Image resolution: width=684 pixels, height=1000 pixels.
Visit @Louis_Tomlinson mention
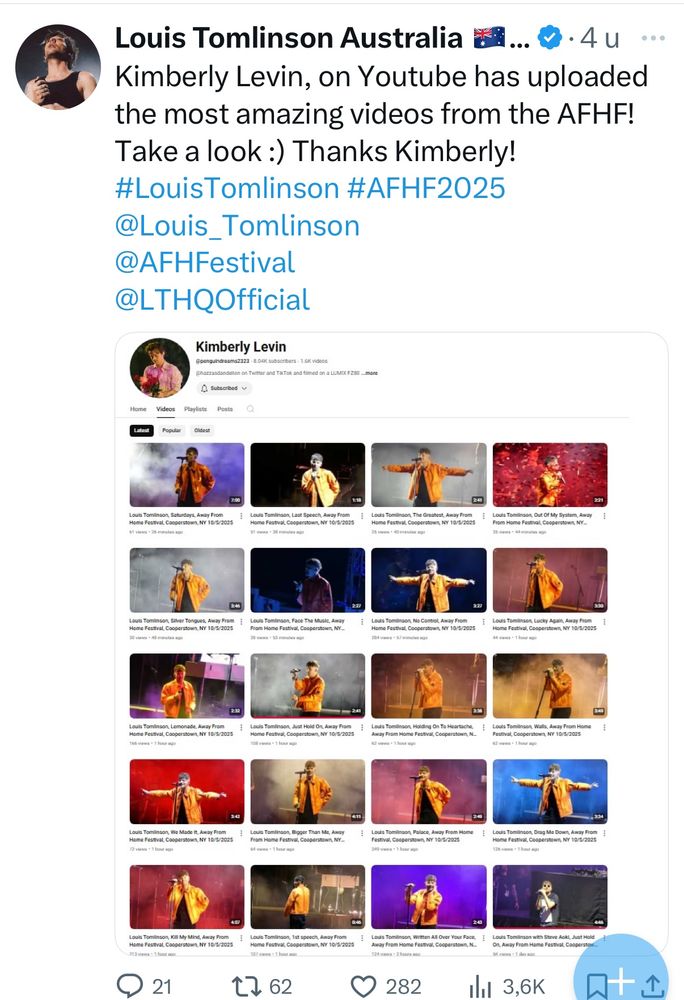(x=237, y=226)
